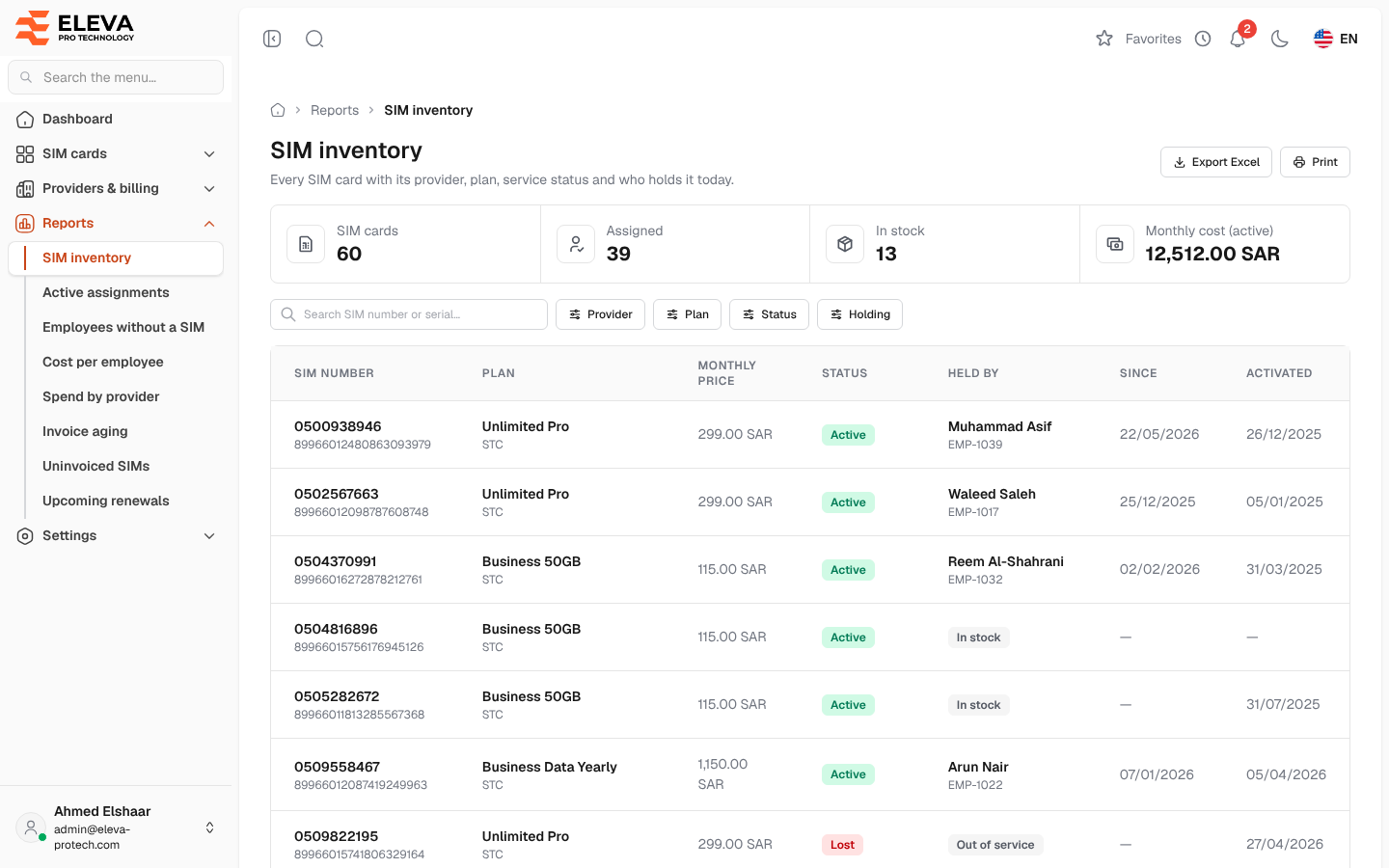The image size is (1389, 868).
Task: Click the Lost status badge
Action: pyautogui.click(x=842, y=845)
